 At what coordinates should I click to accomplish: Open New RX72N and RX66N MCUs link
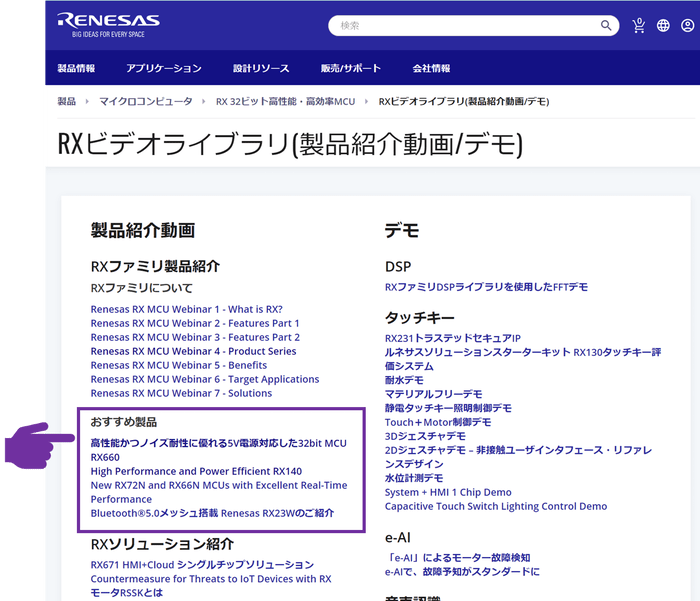tap(219, 492)
